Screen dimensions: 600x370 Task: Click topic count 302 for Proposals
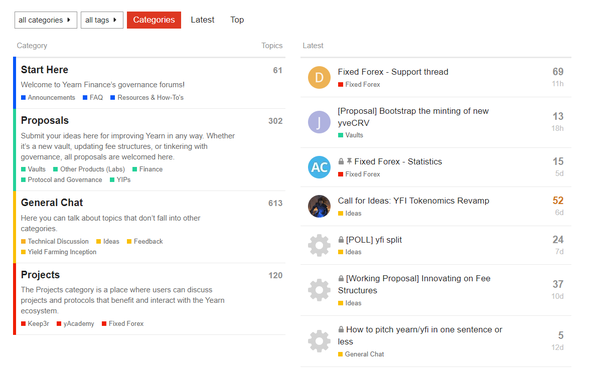coord(275,121)
